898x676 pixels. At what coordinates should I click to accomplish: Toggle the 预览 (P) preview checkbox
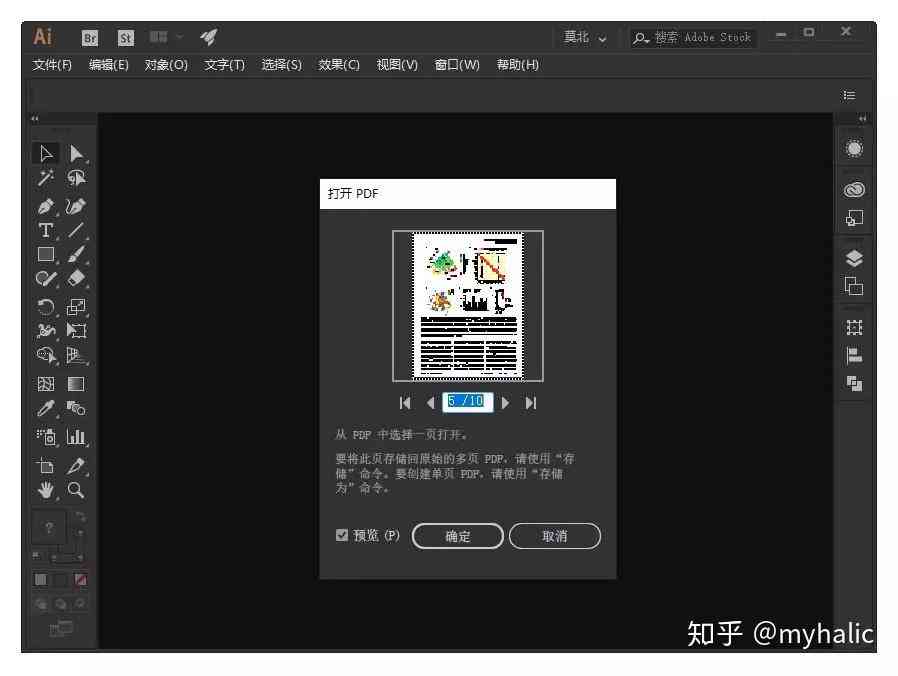coord(342,535)
